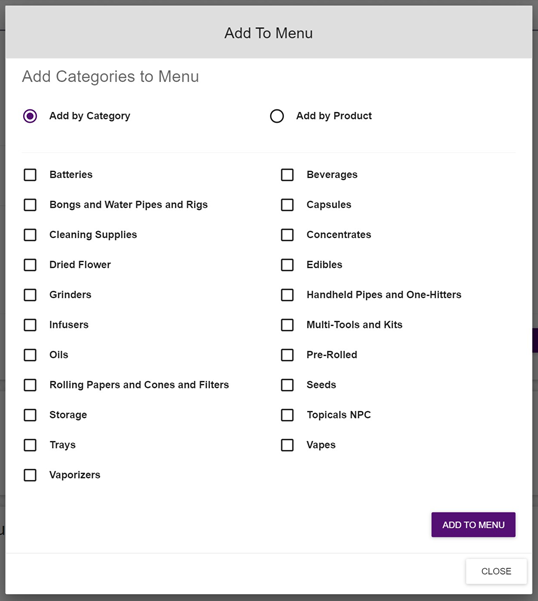Check the Batteries category box
Screen dimensions: 538x601
pyautogui.click(x=30, y=175)
